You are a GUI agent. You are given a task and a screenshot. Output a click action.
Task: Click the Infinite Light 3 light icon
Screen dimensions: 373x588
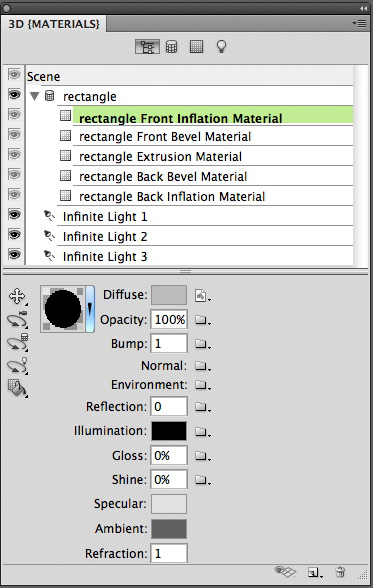[x=49, y=256]
